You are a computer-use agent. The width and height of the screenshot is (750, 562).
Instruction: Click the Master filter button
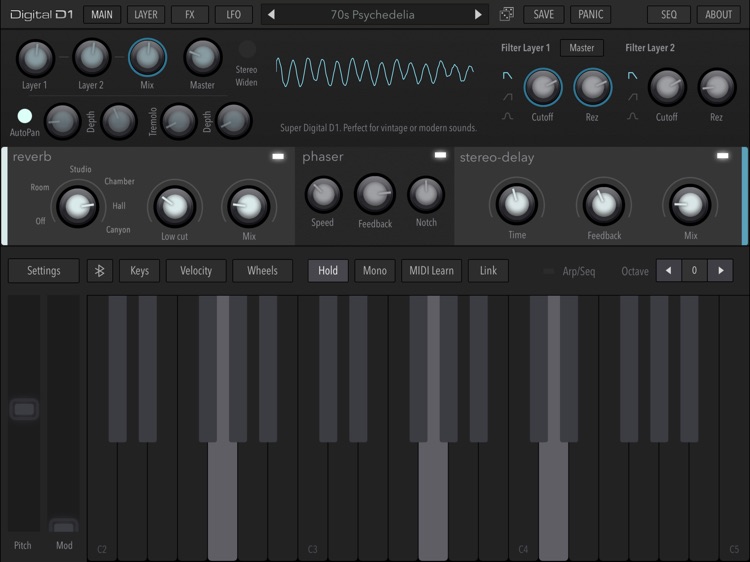(582, 48)
